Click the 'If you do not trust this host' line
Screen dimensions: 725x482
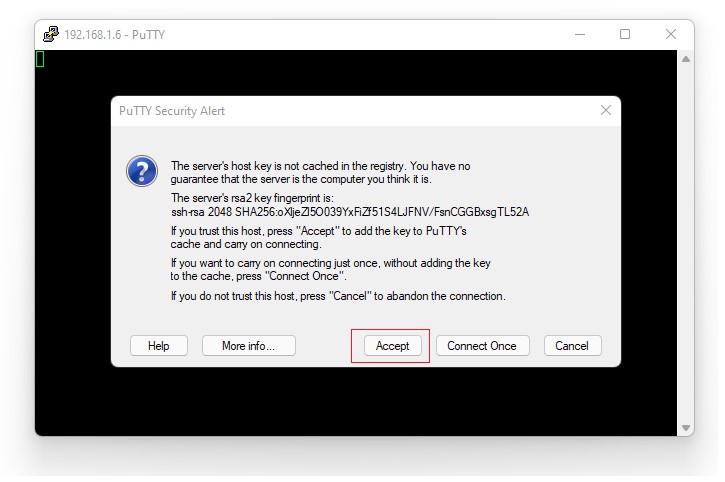point(338,296)
